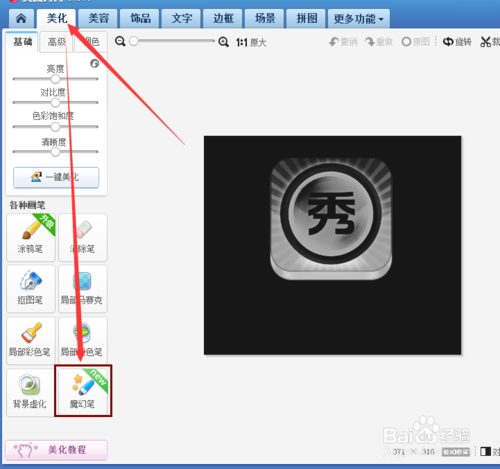Open the 拼图 tab
This screenshot has width=500, height=469.
[307, 18]
